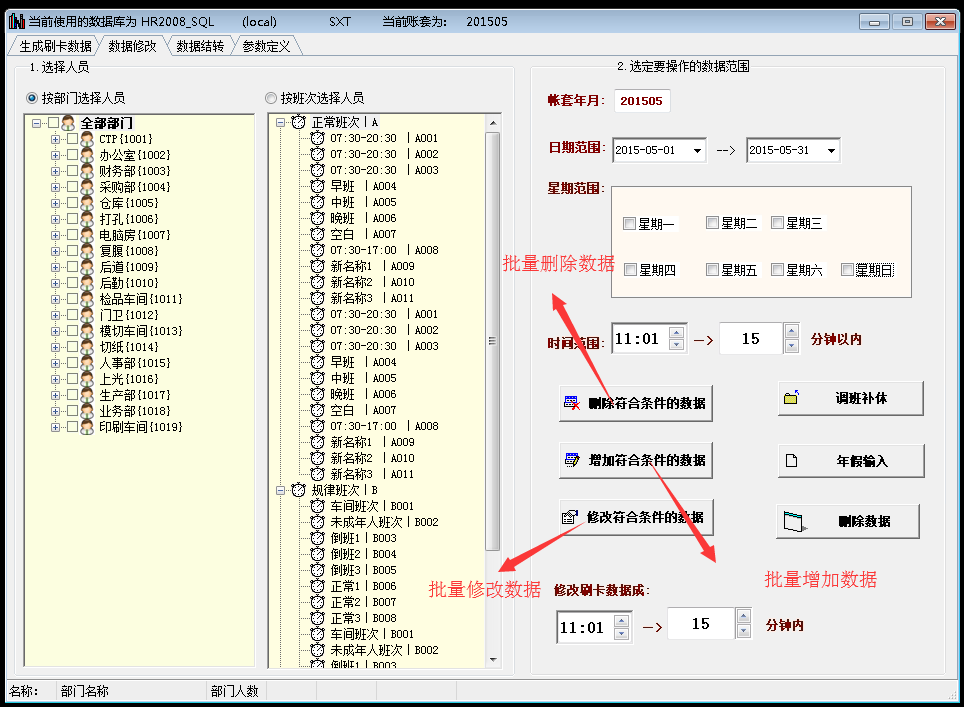This screenshot has width=964, height=707.
Task: Decrease 分钟以内 value with down arrow
Action: tap(792, 346)
